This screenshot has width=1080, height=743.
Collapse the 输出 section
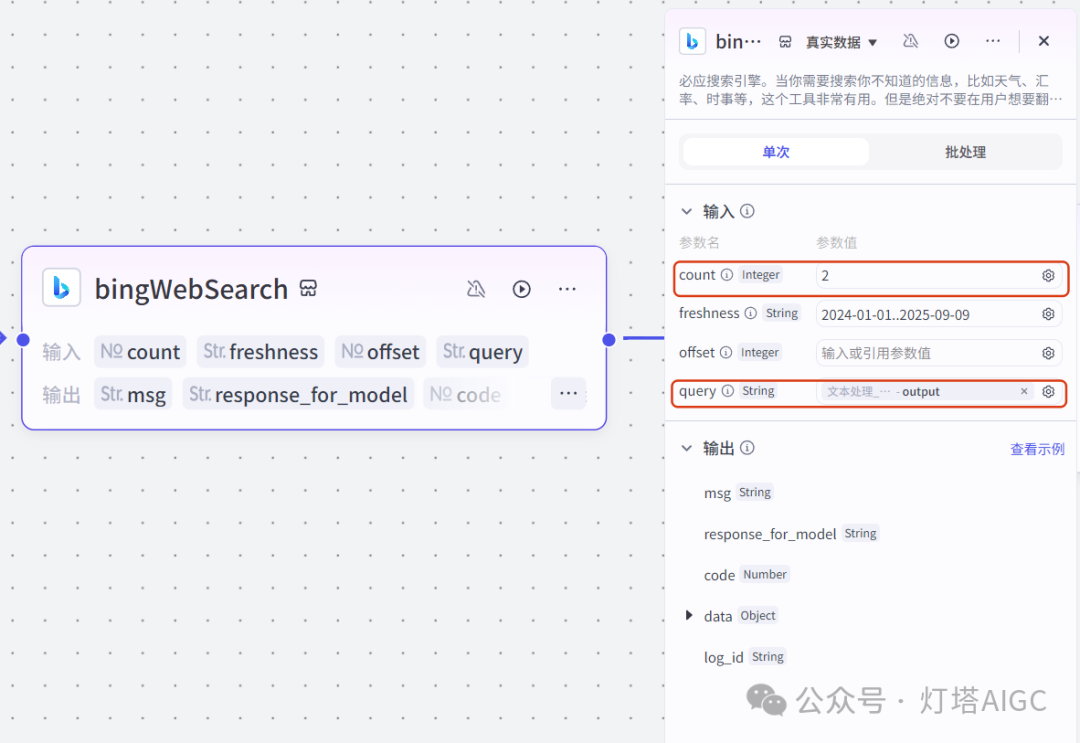click(x=687, y=448)
